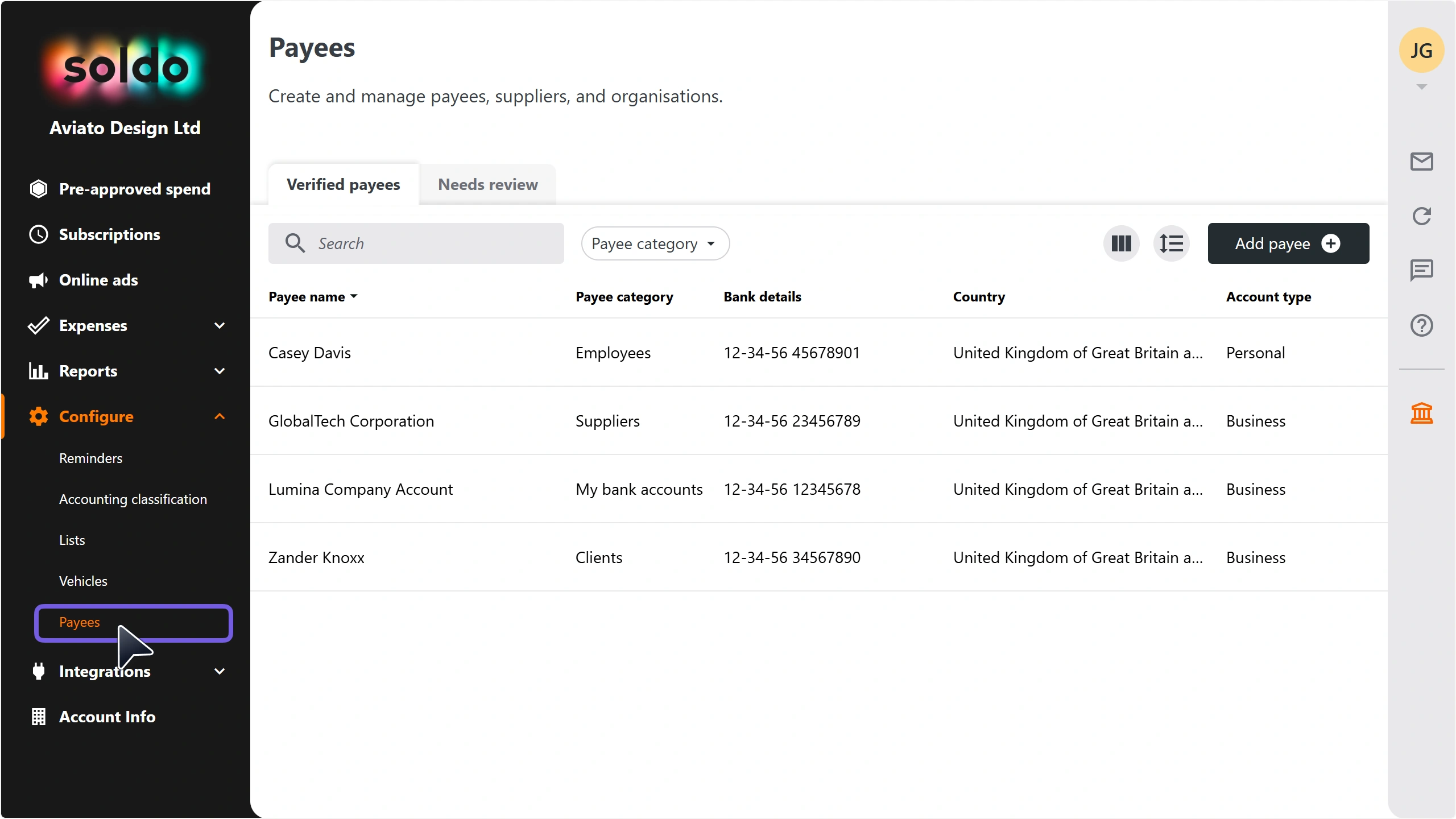
Task: Open the Payee category filter dropdown
Action: coord(655,243)
